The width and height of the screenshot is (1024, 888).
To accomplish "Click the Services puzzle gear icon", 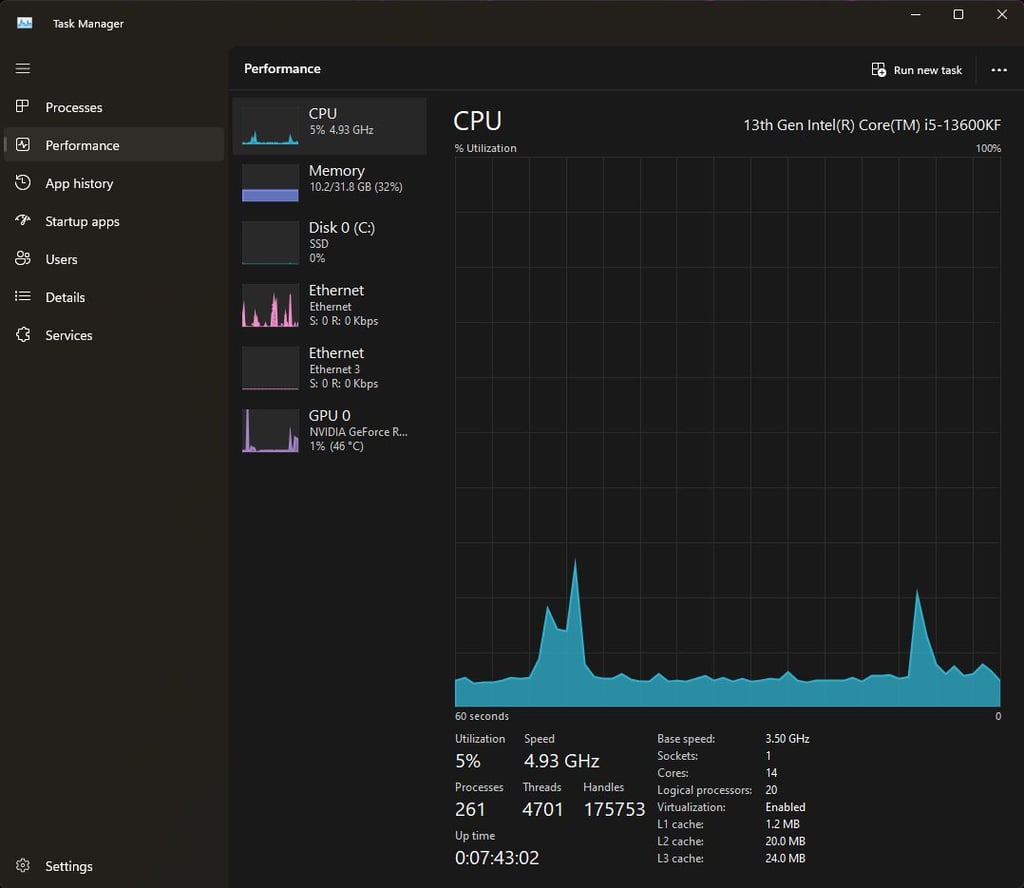I will 23,334.
